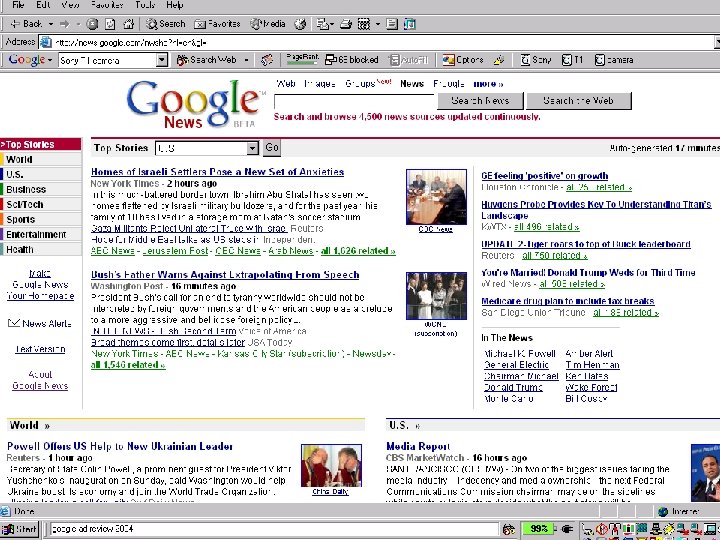Image resolution: width=720 pixels, height=540 pixels.
Task: Click the Refresh page icon
Action: [110, 24]
